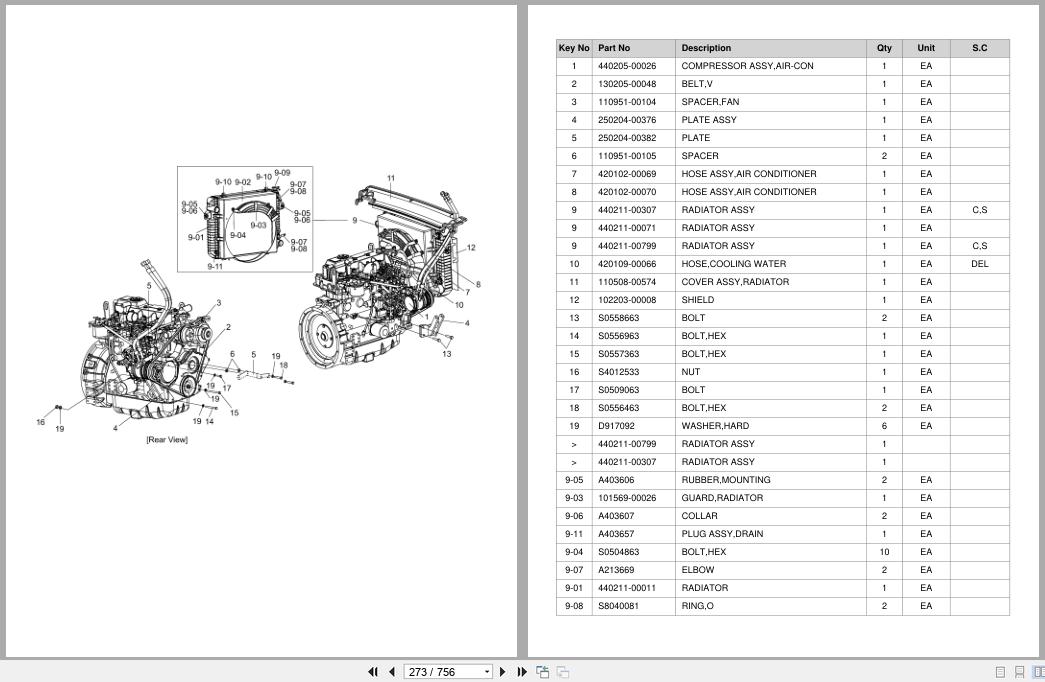
Task: Click the [Rear View] caption in diagram
Action: (167, 440)
